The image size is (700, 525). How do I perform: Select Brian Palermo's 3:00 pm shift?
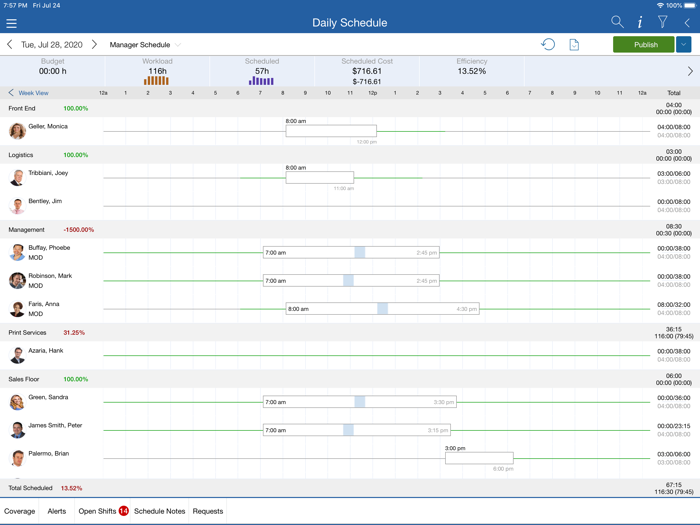(x=479, y=458)
